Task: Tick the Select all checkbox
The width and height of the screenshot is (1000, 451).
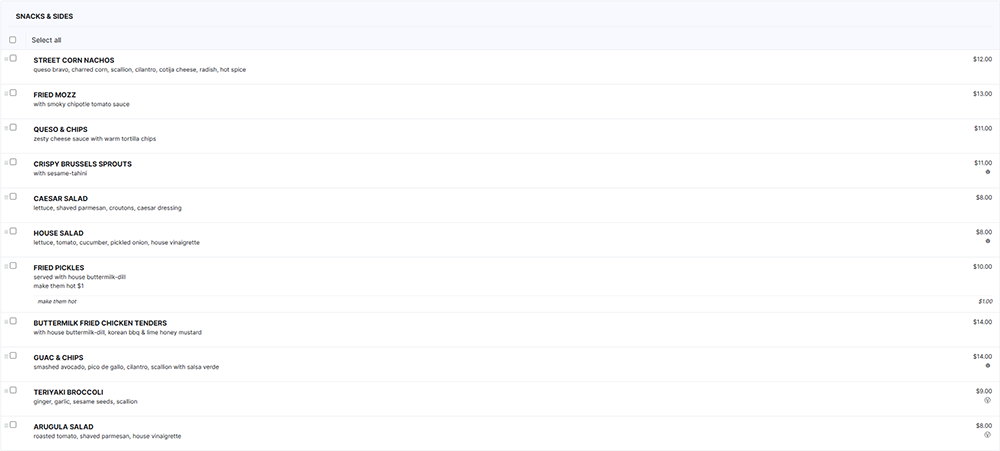Action: (x=13, y=40)
